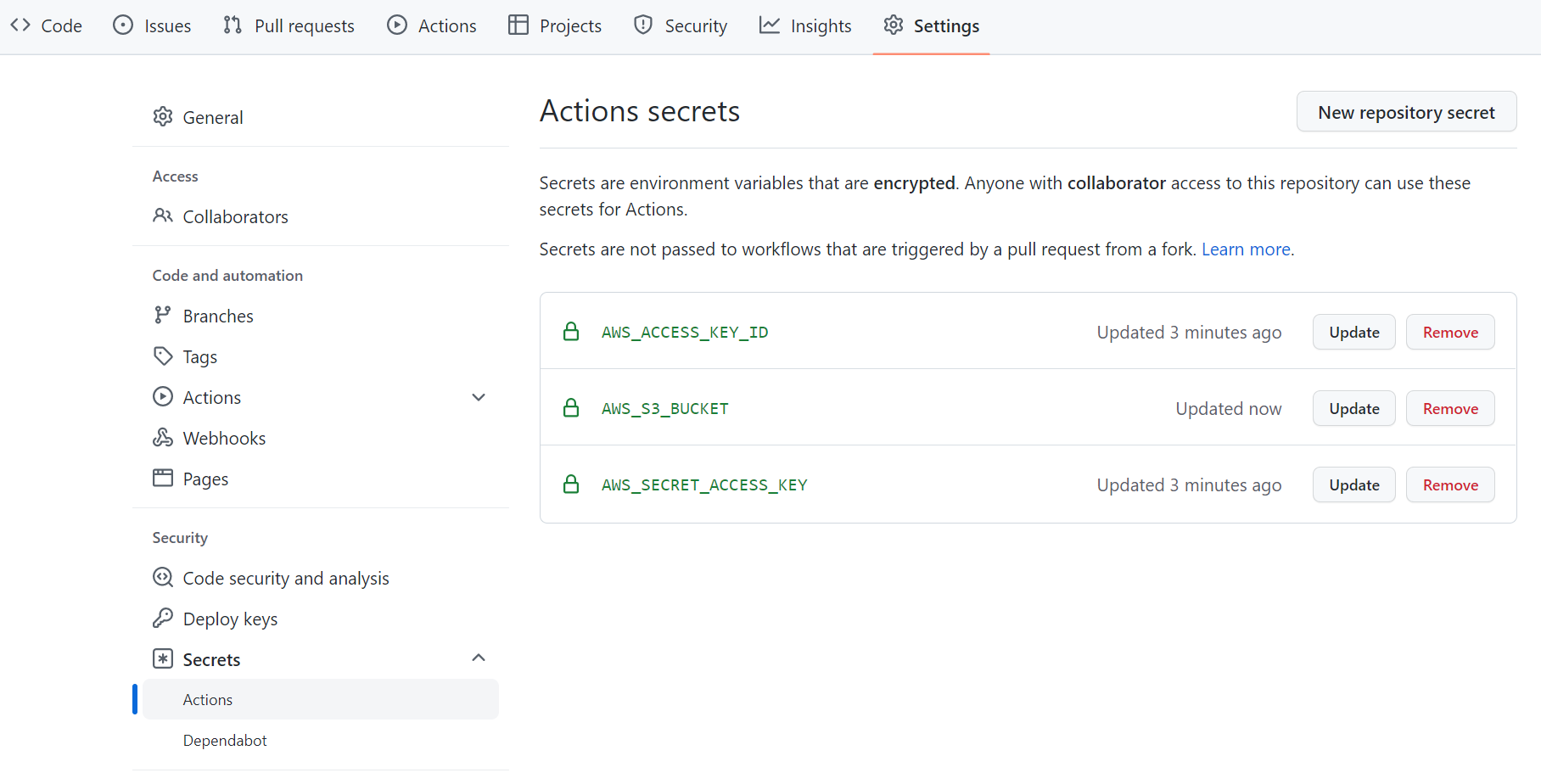
Task: Click the Deploy keys icon
Action: (x=163, y=619)
